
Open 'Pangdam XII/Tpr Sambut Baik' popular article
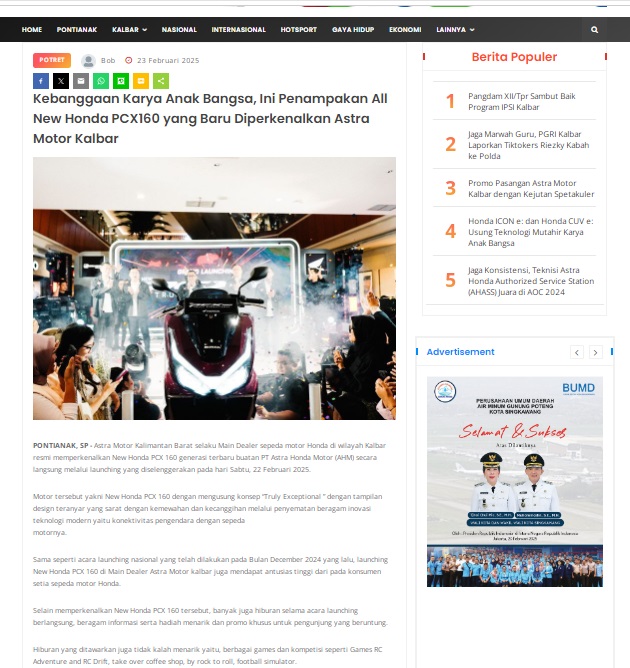pos(522,101)
